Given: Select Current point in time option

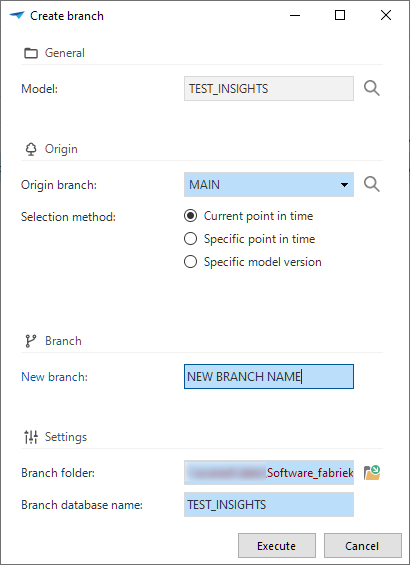Looking at the screenshot, I should (190, 216).
